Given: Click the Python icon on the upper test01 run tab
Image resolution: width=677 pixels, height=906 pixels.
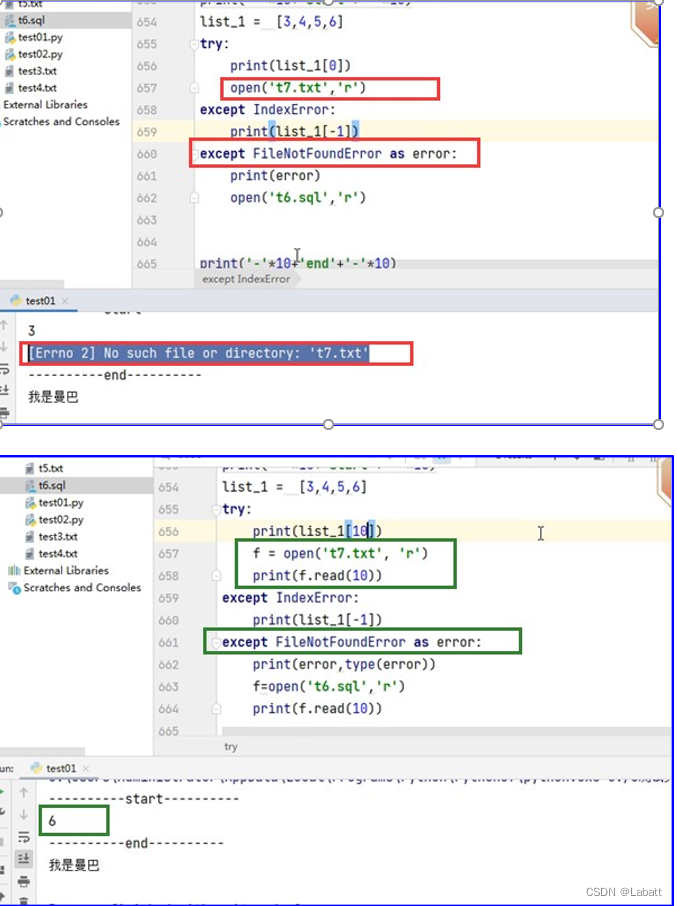Looking at the screenshot, I should (x=16, y=300).
